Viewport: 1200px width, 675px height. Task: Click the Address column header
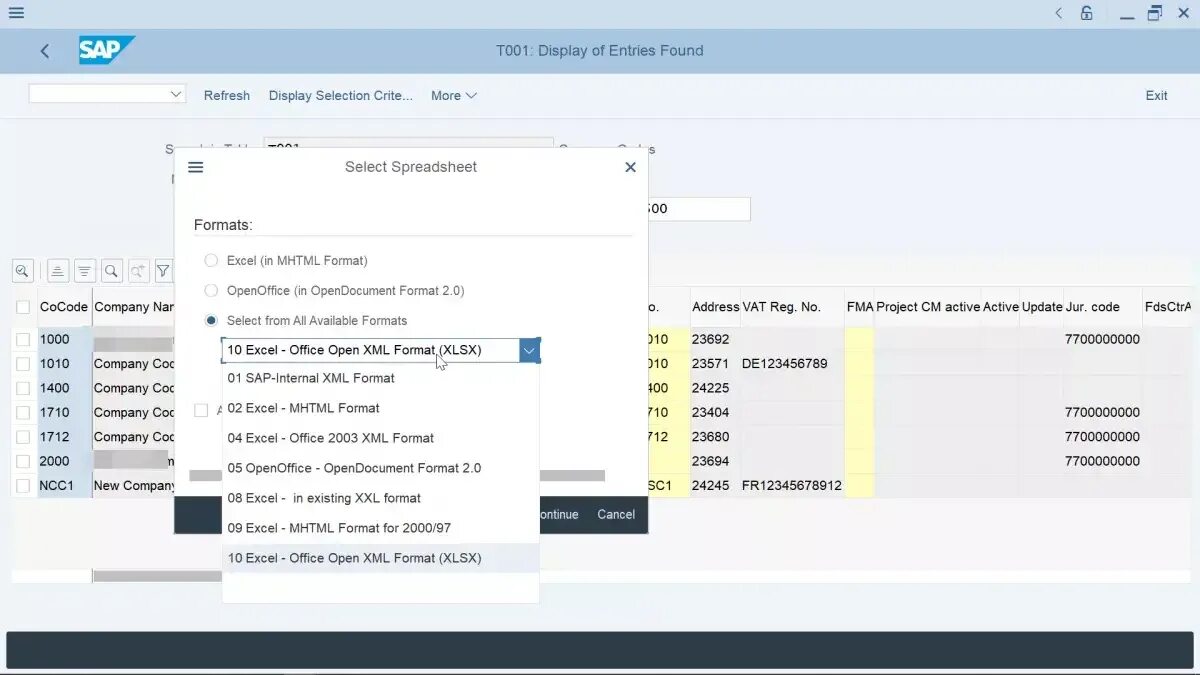(715, 307)
